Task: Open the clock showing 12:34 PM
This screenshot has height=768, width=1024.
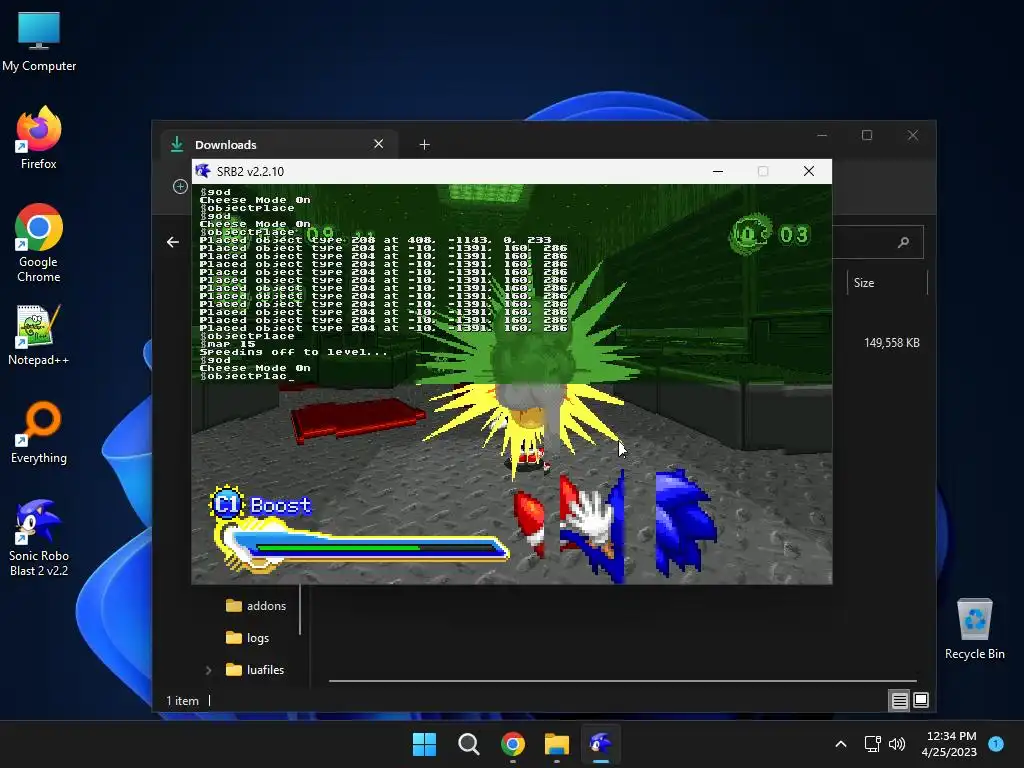Action: click(950, 744)
